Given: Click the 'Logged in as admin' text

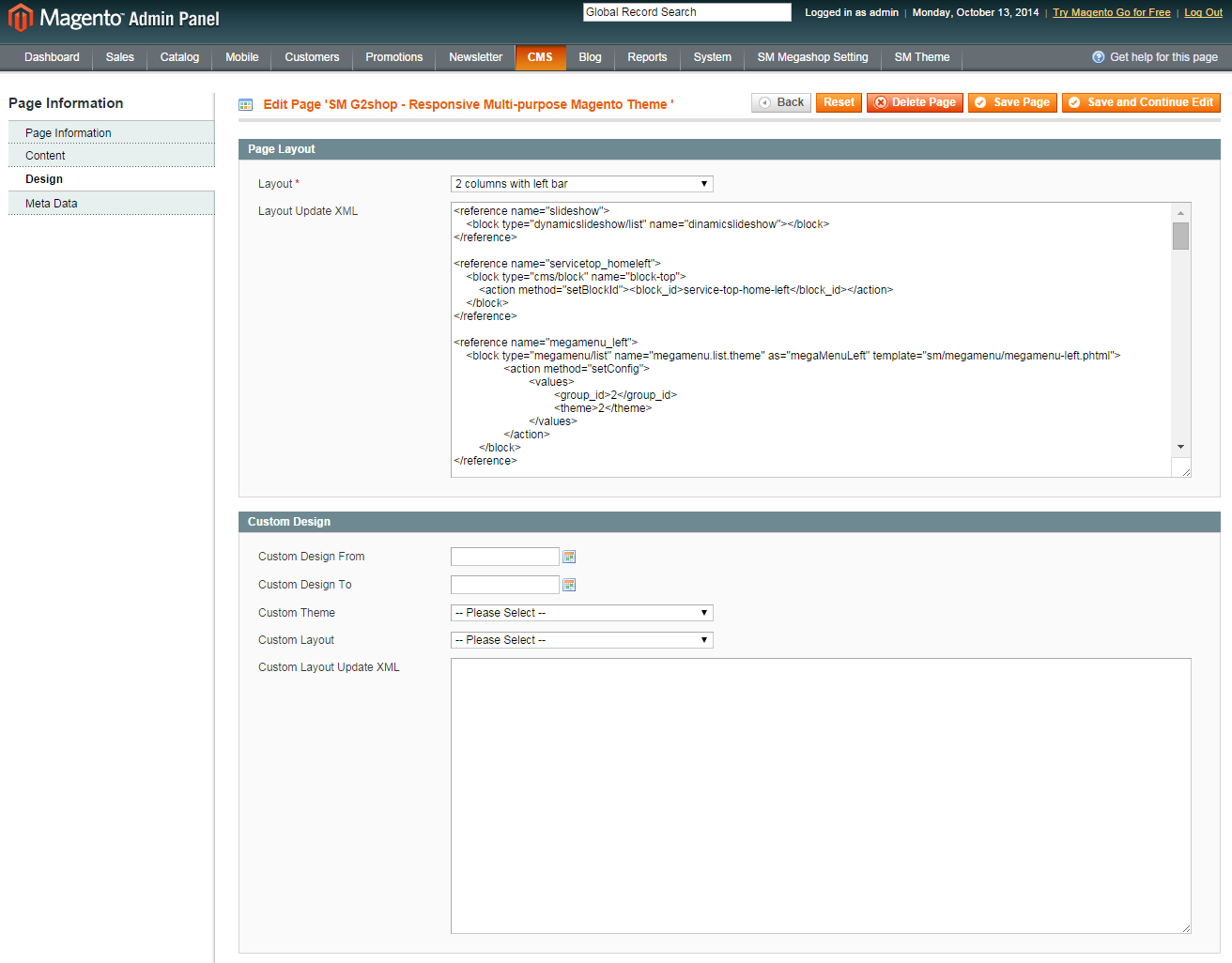Looking at the screenshot, I should (x=852, y=12).
